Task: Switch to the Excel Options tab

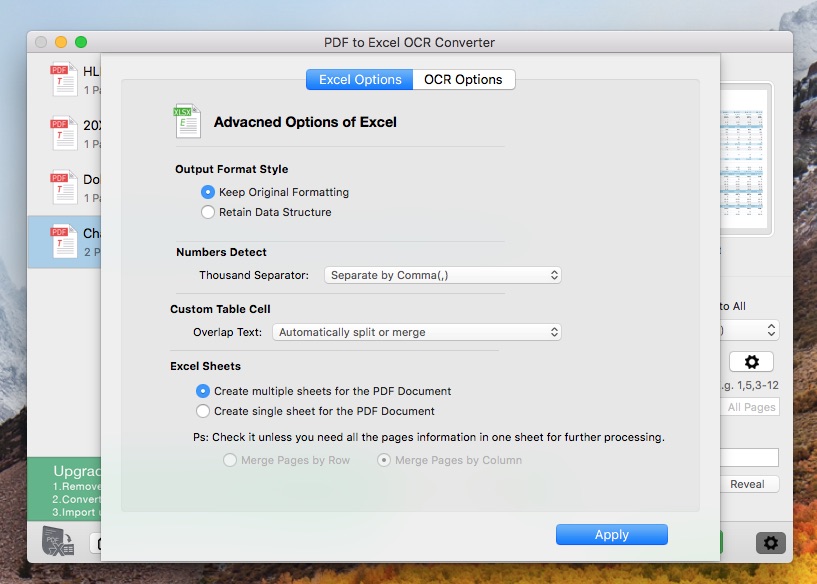Action: pyautogui.click(x=360, y=80)
